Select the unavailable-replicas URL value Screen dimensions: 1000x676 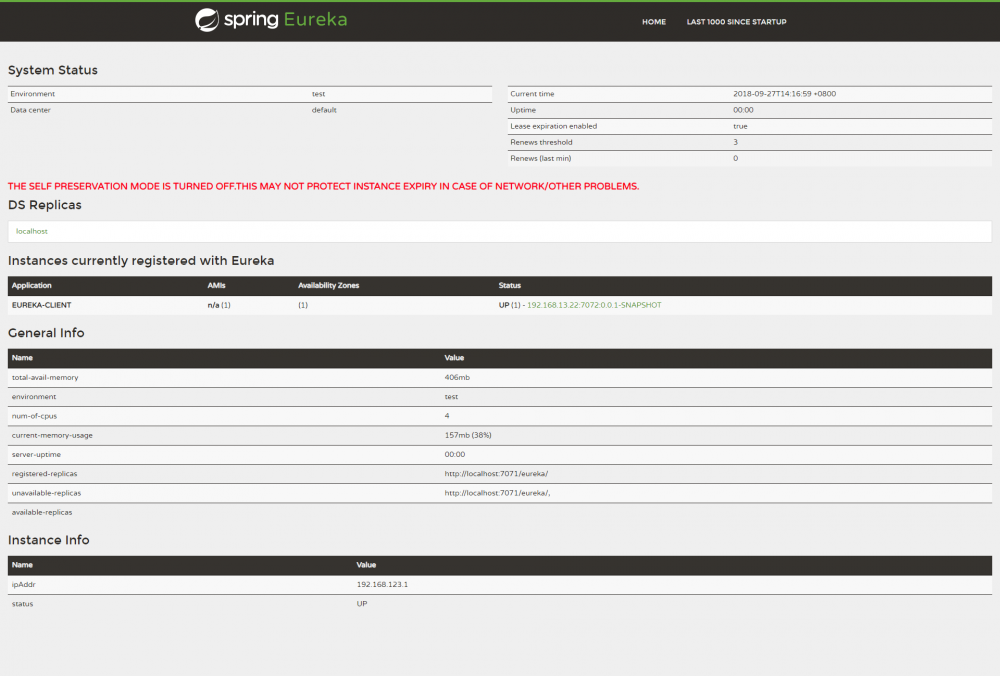coord(497,493)
